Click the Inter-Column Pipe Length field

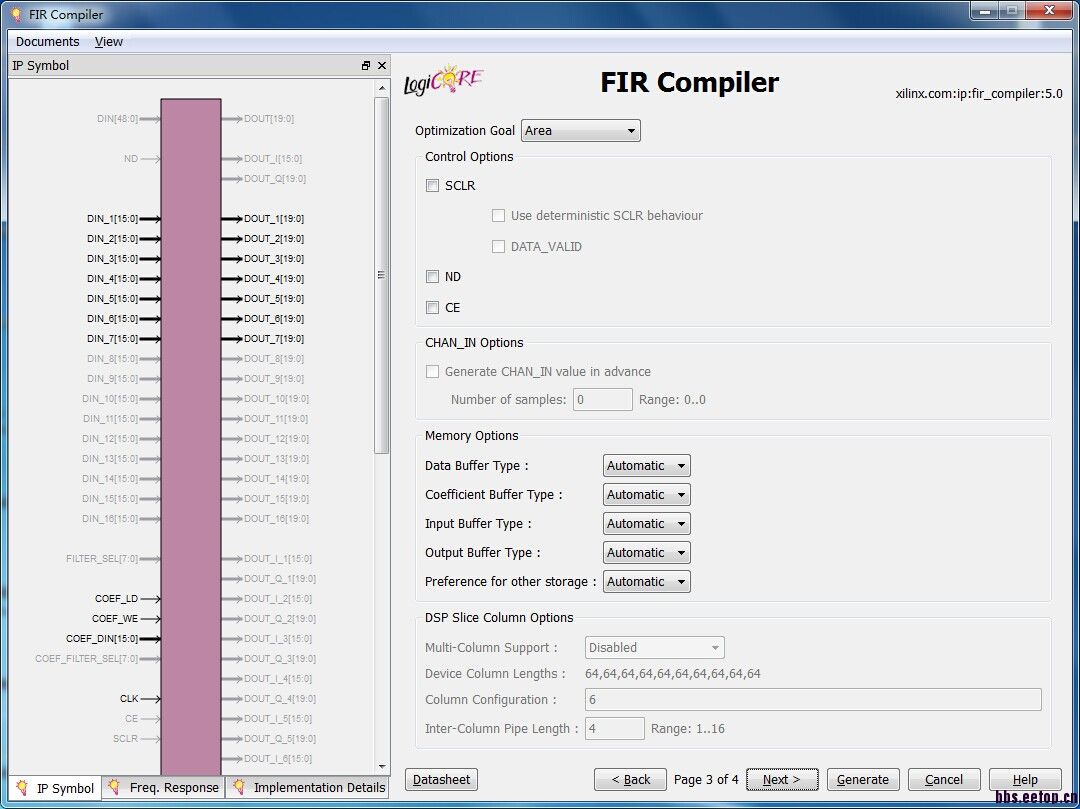pyautogui.click(x=614, y=728)
